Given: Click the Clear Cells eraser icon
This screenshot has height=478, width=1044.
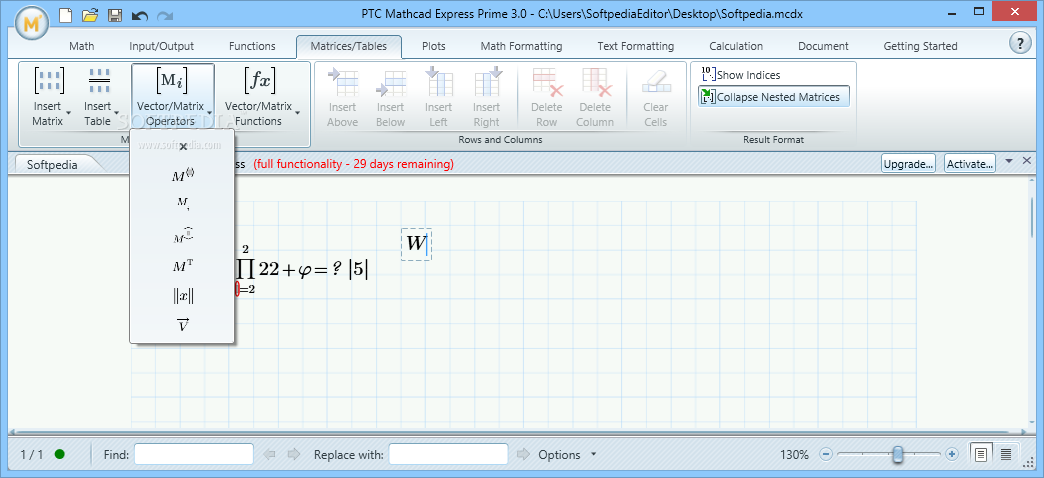Looking at the screenshot, I should 656,82.
